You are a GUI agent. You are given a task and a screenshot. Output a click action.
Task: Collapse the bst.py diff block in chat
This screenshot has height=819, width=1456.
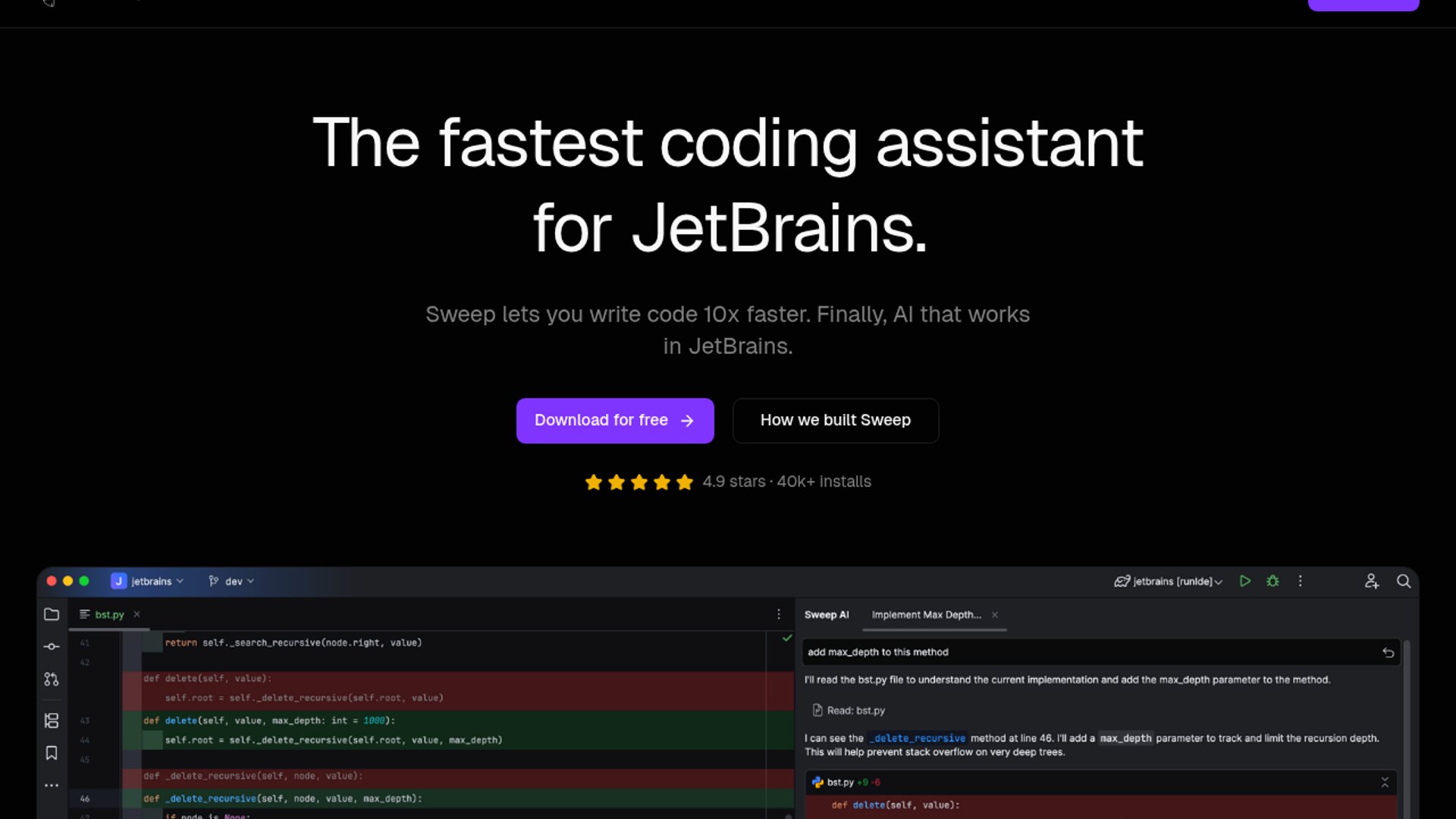pos(1385,782)
